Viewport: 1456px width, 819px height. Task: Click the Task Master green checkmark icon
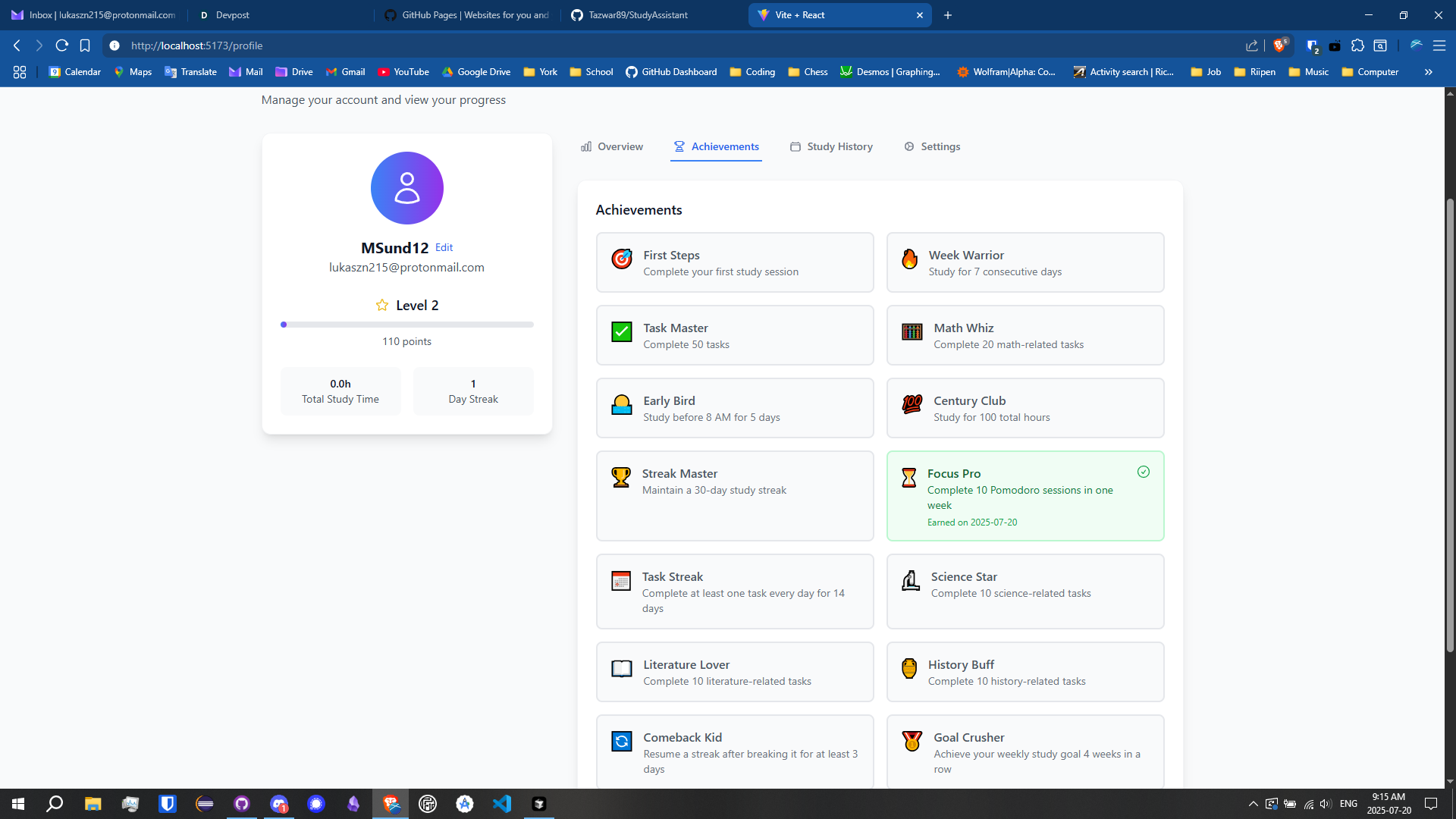[622, 331]
